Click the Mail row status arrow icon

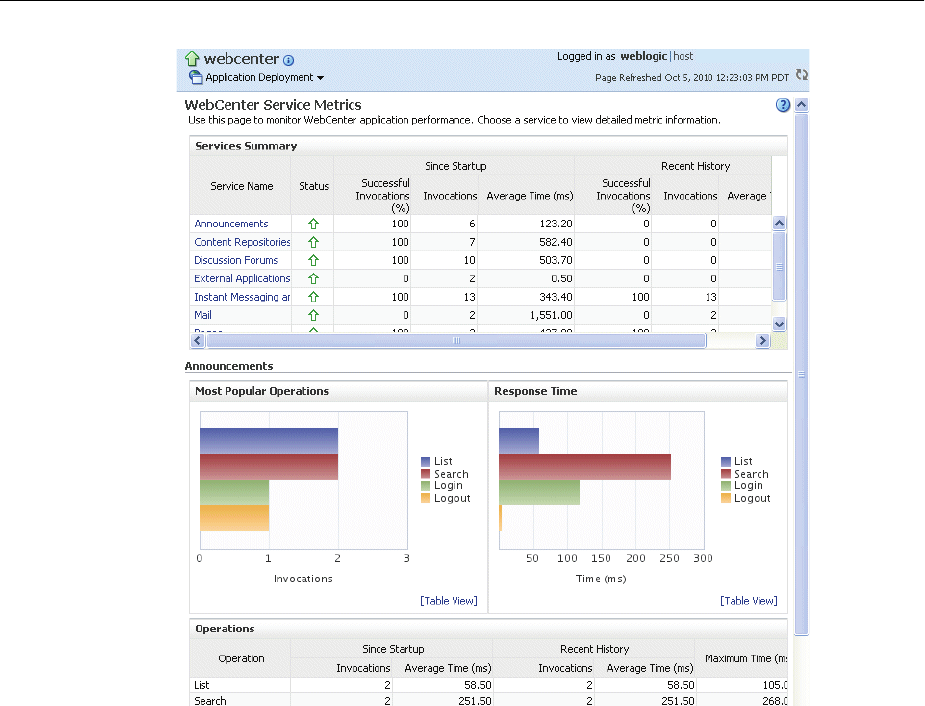[313, 315]
